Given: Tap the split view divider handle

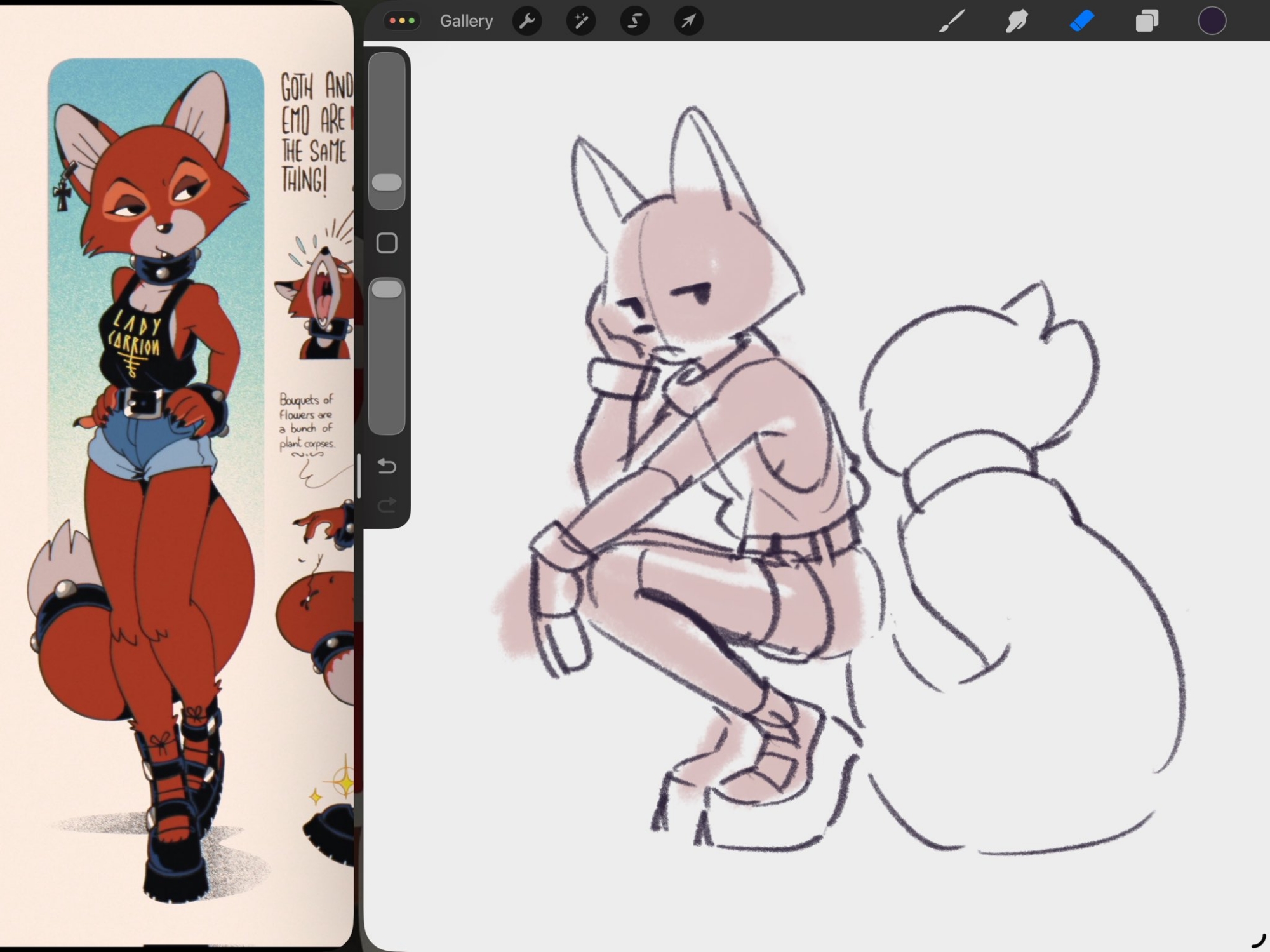Looking at the screenshot, I should [359, 476].
